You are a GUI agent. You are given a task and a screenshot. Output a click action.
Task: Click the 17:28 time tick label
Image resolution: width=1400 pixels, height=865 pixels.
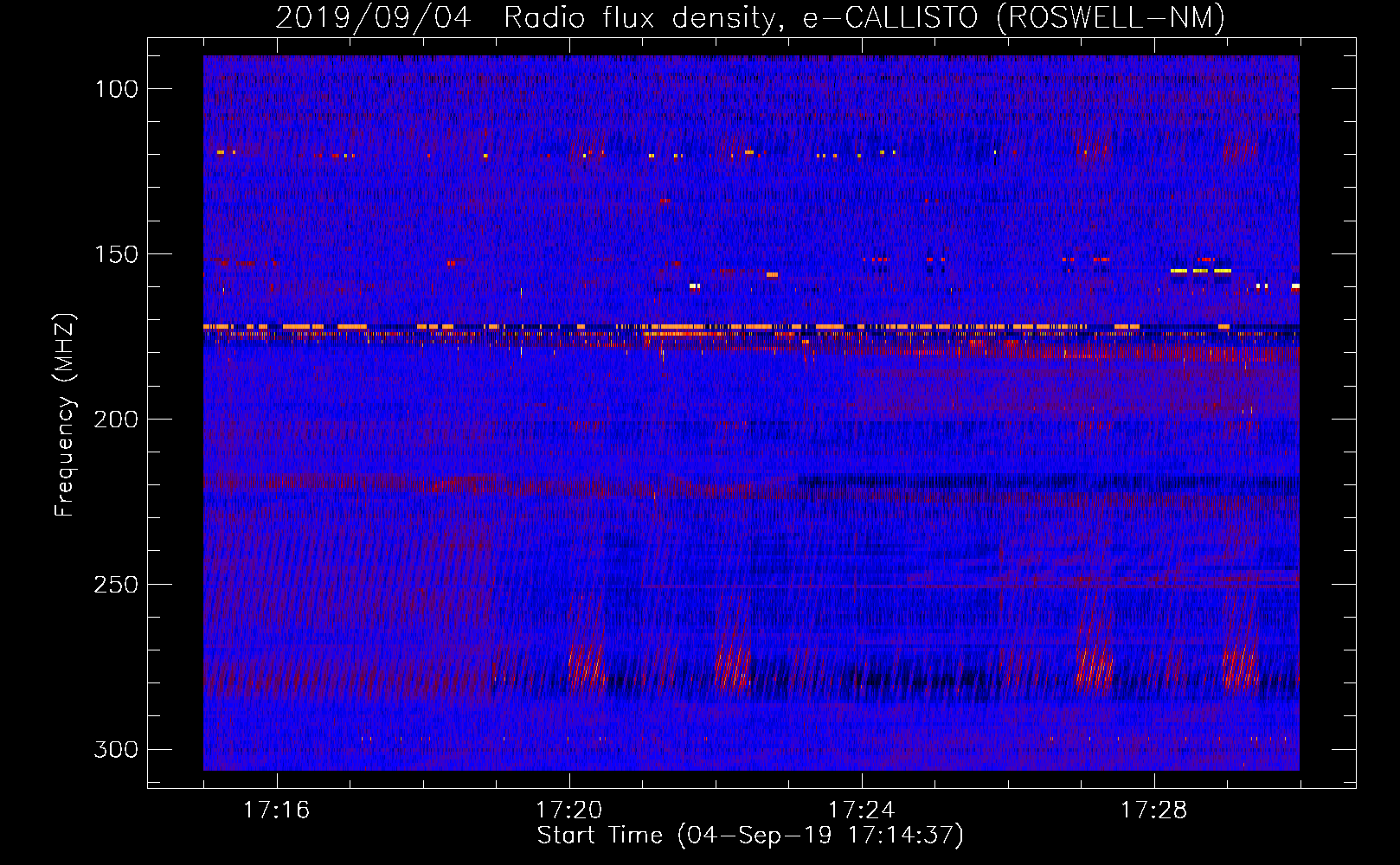[1153, 811]
